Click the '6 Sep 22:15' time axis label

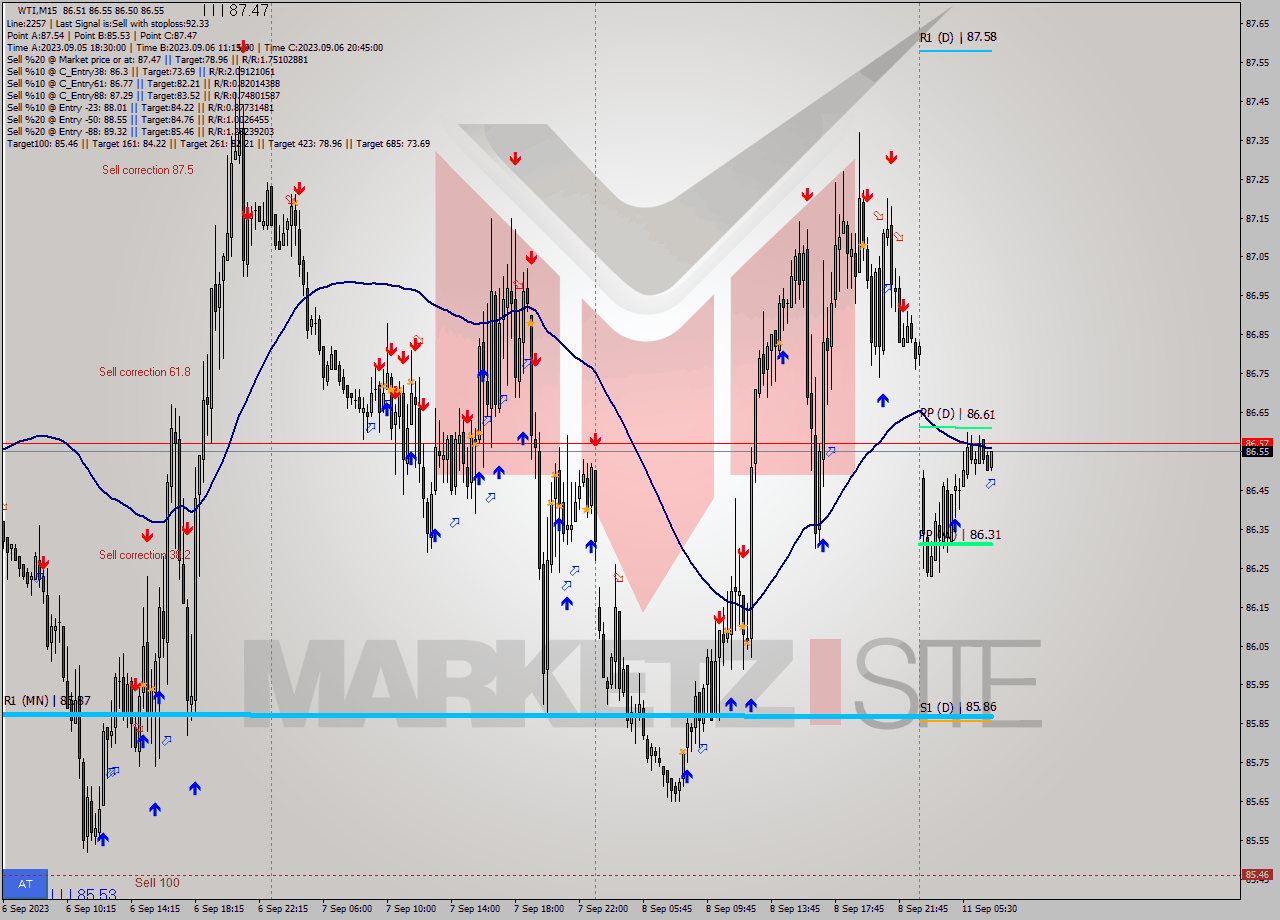click(282, 909)
